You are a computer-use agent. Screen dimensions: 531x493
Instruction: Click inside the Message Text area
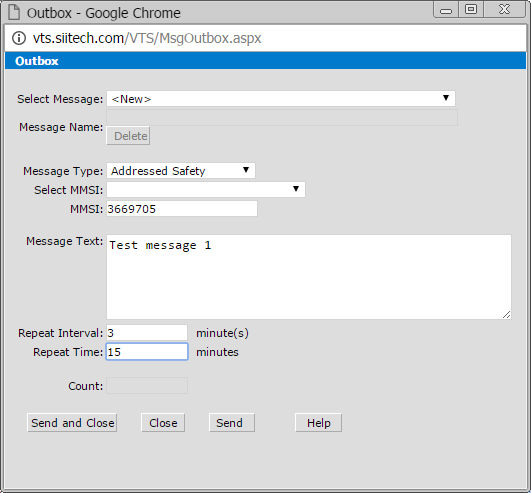click(x=309, y=277)
